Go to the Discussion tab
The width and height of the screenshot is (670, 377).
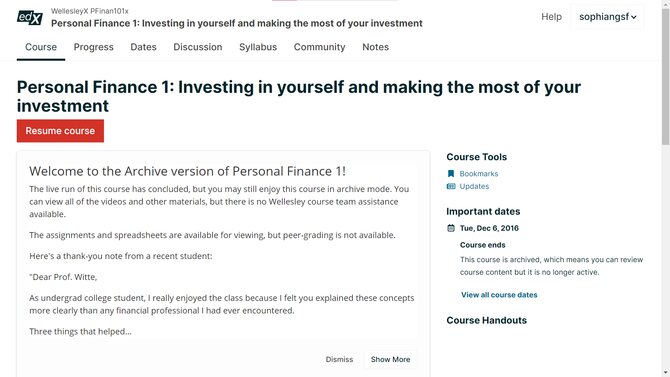pyautogui.click(x=198, y=47)
